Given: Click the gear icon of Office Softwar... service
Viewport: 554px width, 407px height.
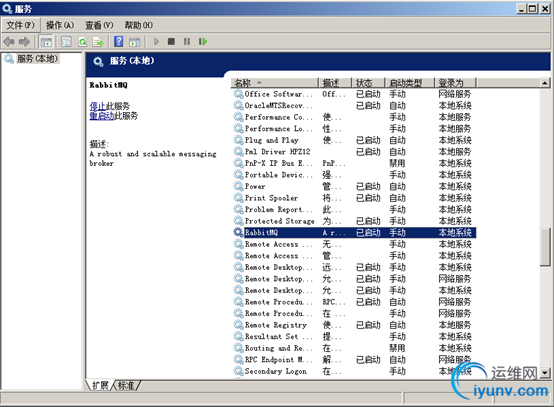Looking at the screenshot, I should coord(238,94).
